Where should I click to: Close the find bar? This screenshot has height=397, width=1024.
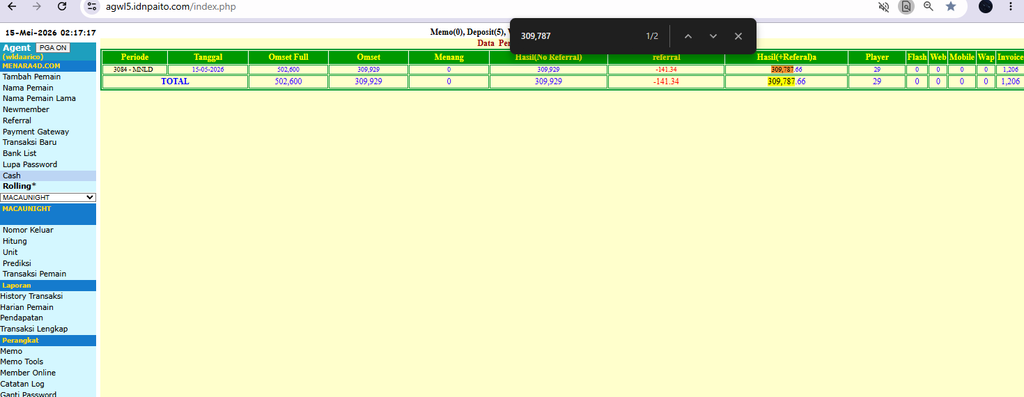[738, 36]
